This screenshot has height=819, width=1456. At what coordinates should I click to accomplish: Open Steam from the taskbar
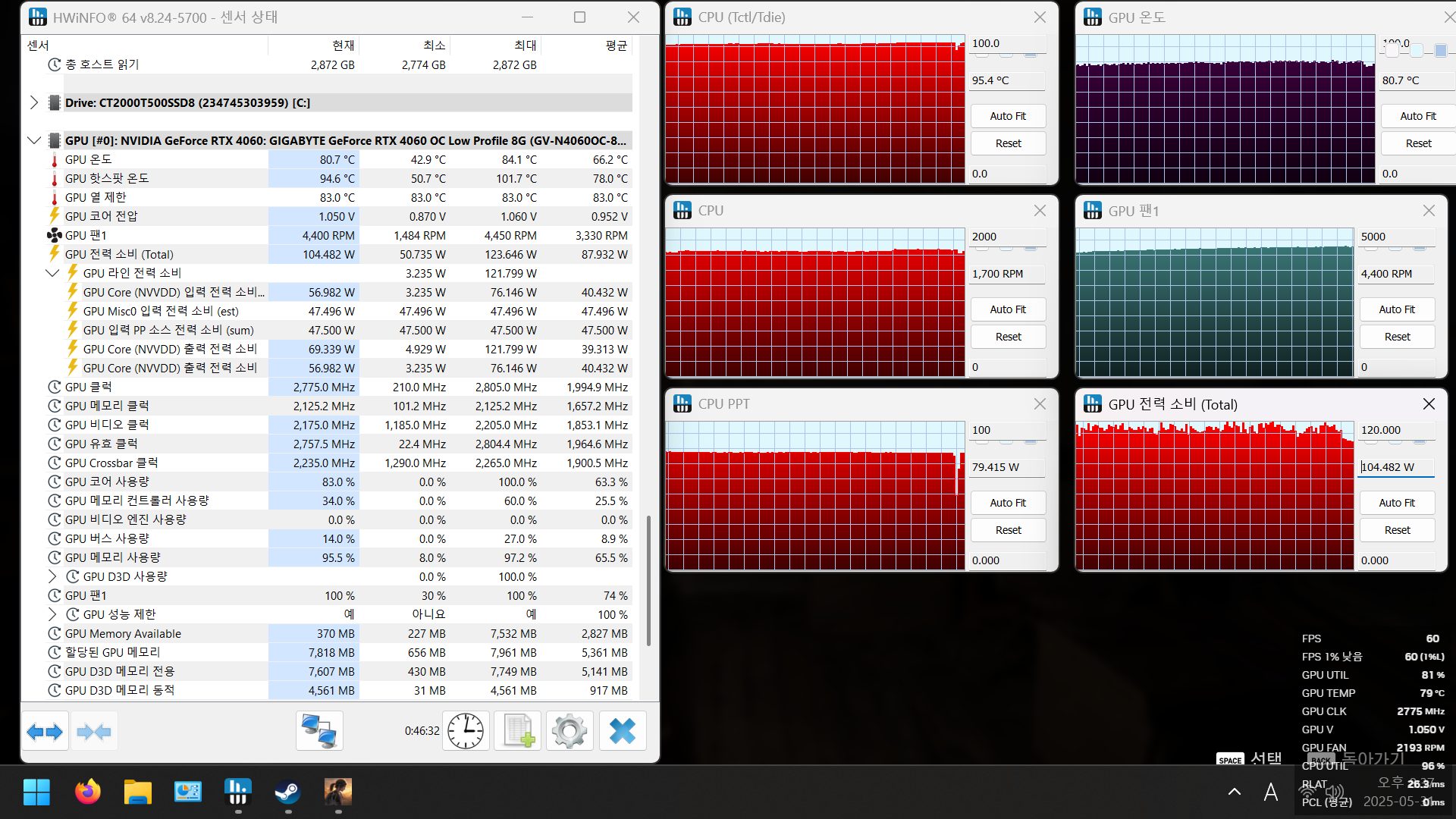click(287, 792)
